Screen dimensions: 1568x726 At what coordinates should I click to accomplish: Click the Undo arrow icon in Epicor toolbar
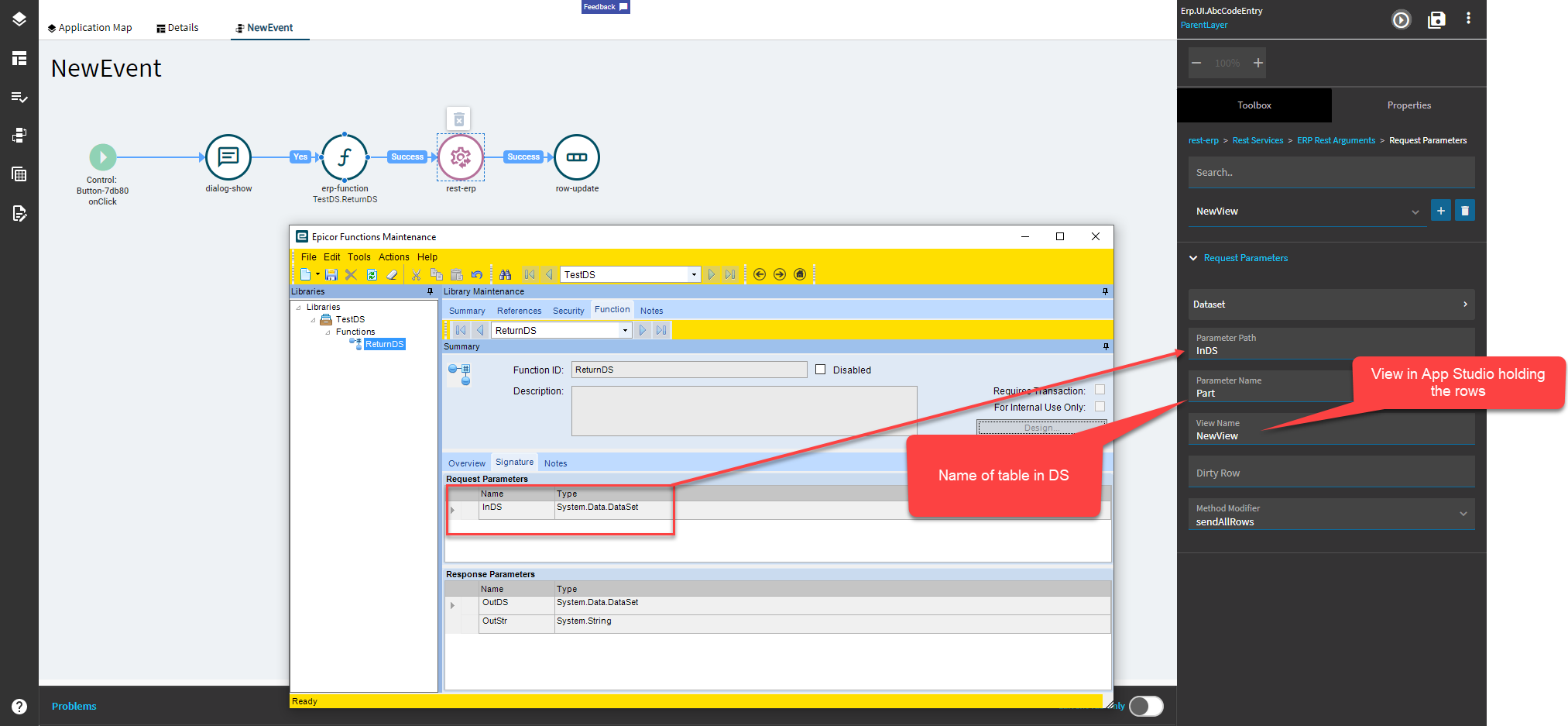point(477,274)
